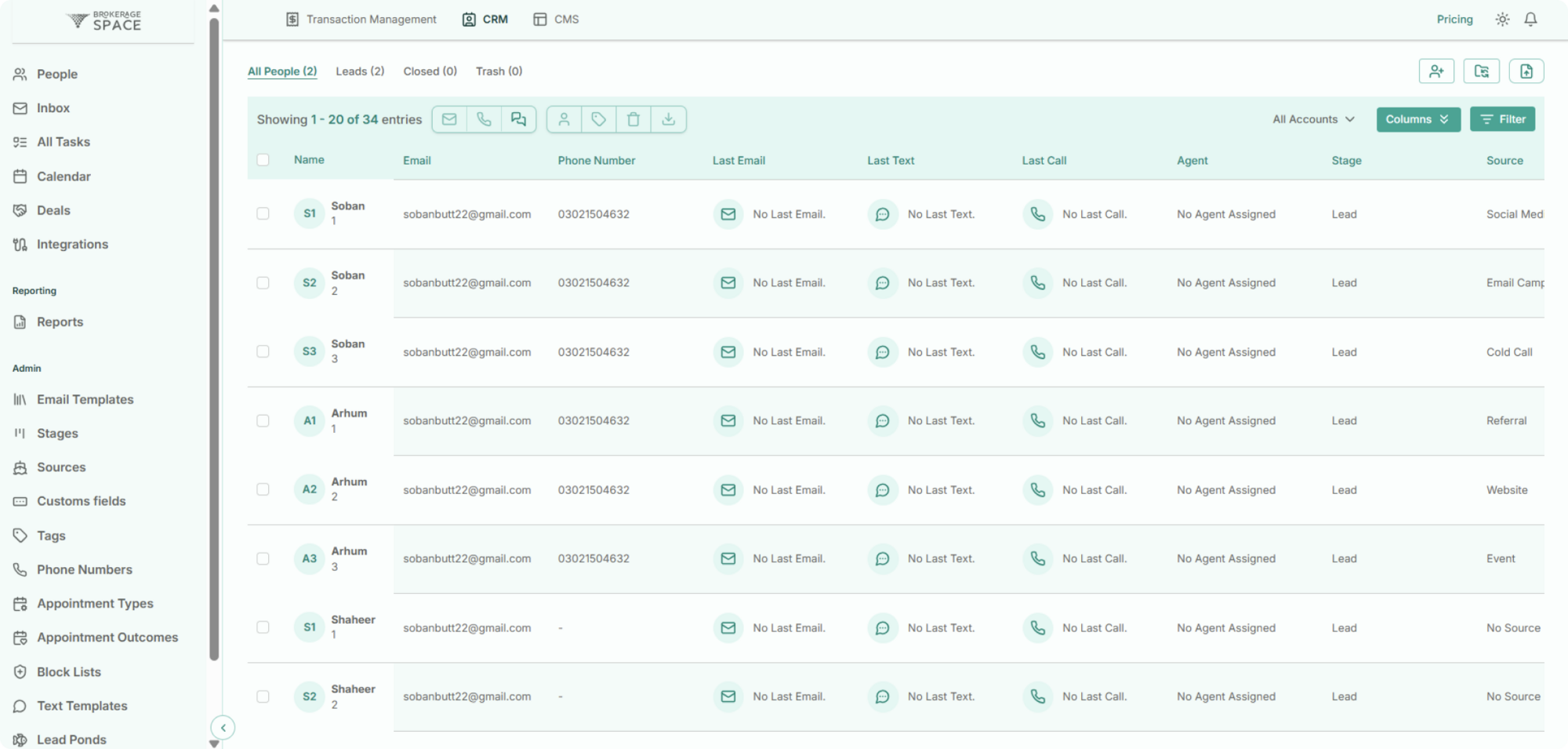Expand the Columns dropdown button
The height and width of the screenshot is (749, 1568).
point(1418,119)
